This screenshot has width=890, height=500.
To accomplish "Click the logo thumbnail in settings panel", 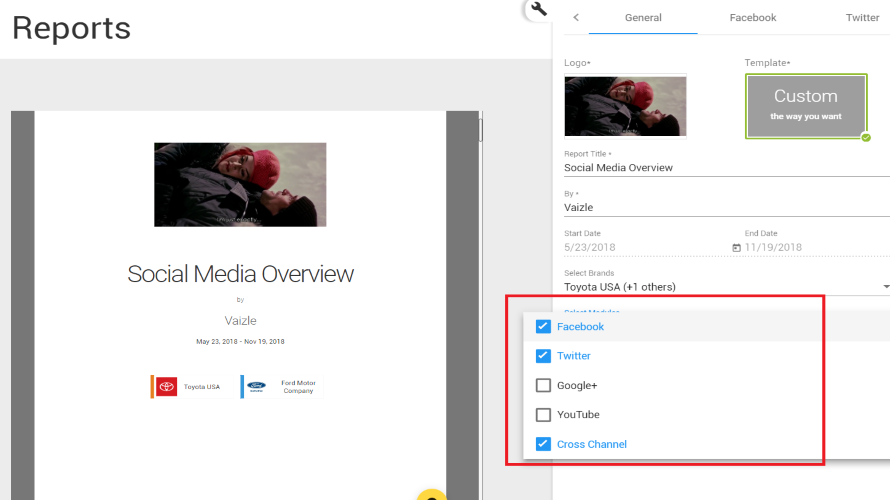I will coord(625,106).
